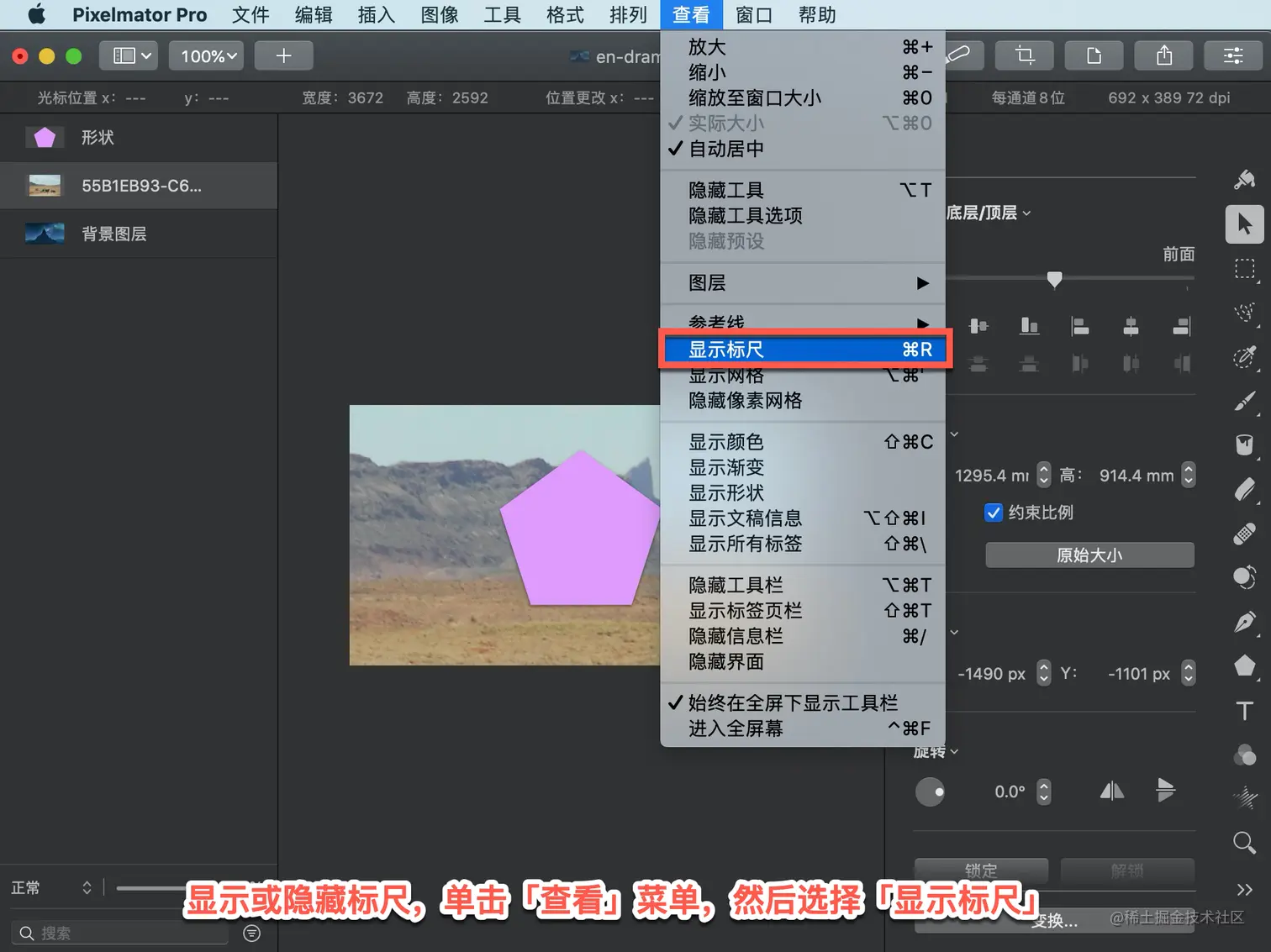Image resolution: width=1271 pixels, height=952 pixels.
Task: Select the Paint brush tool
Action: (1245, 402)
